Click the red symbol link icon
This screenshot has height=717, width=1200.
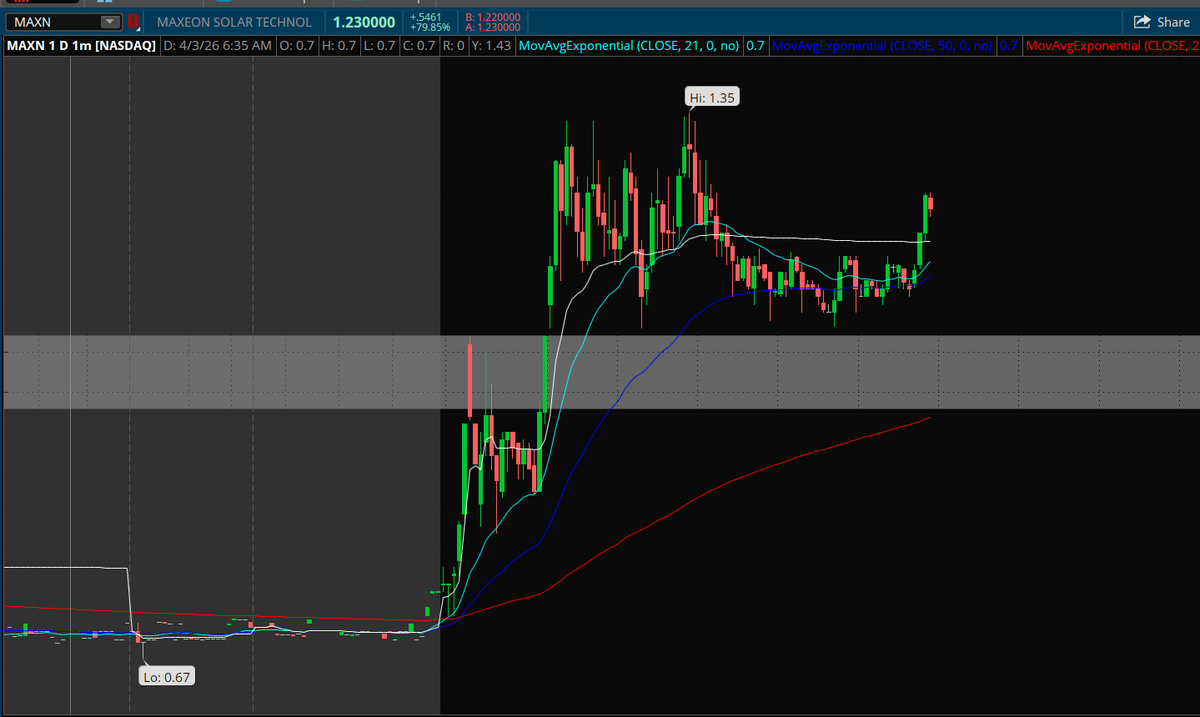click(x=133, y=22)
